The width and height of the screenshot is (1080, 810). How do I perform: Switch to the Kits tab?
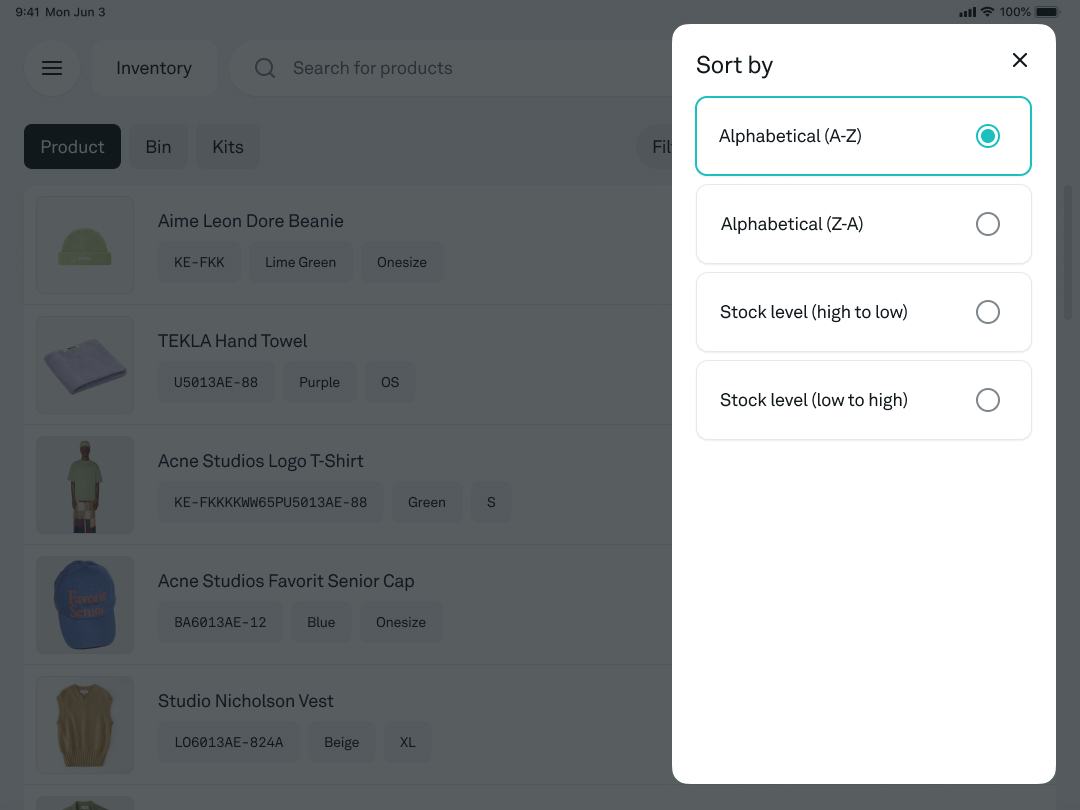(x=228, y=147)
